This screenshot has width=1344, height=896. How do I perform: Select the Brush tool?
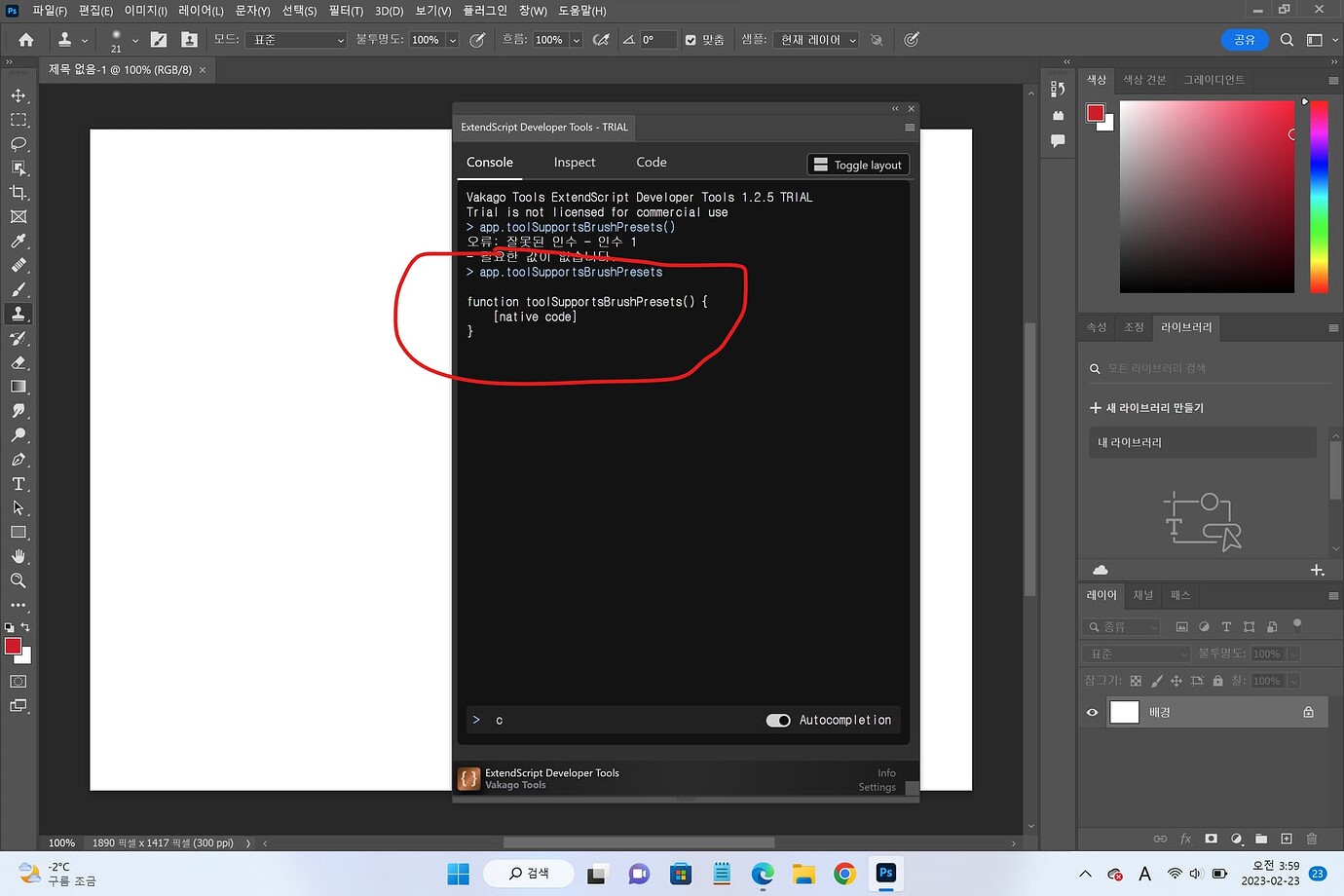18,289
